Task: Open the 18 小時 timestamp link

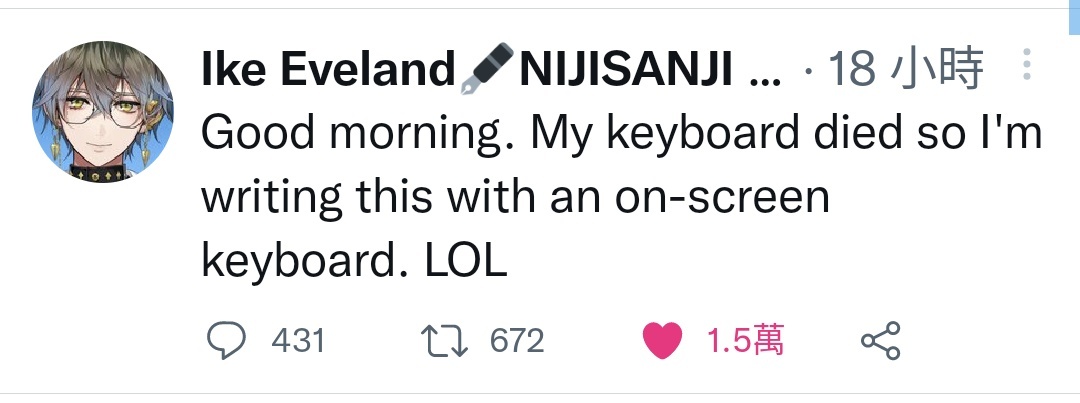Action: pos(905,69)
